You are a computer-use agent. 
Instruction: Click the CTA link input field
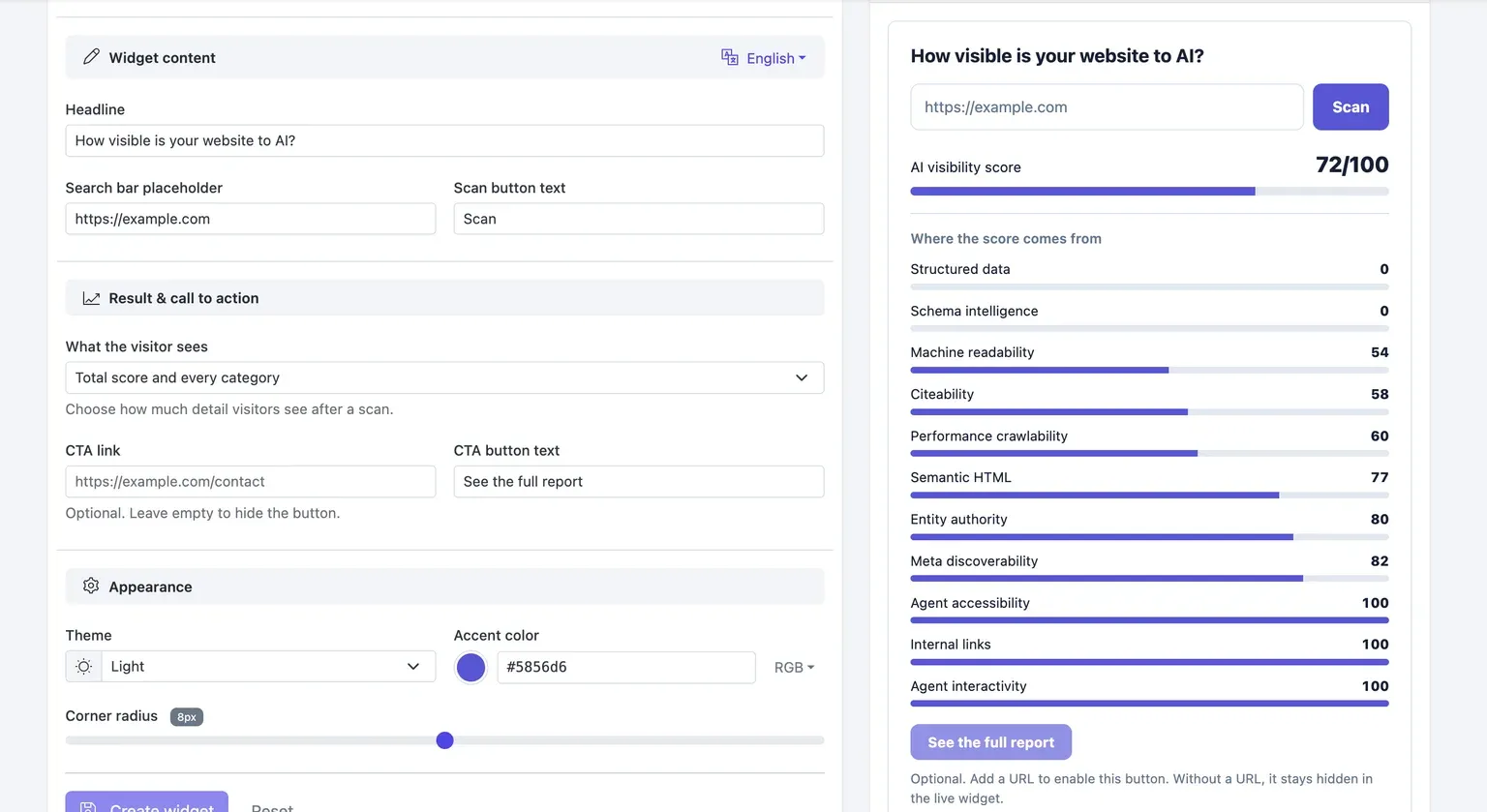tap(250, 481)
